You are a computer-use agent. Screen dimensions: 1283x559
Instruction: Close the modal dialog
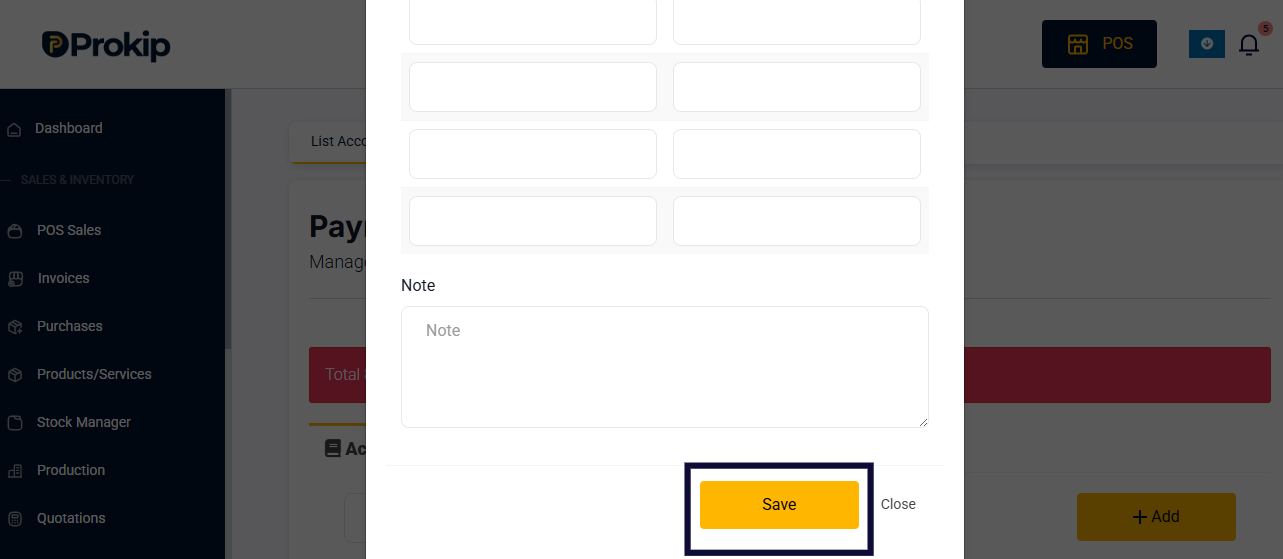[x=898, y=505]
